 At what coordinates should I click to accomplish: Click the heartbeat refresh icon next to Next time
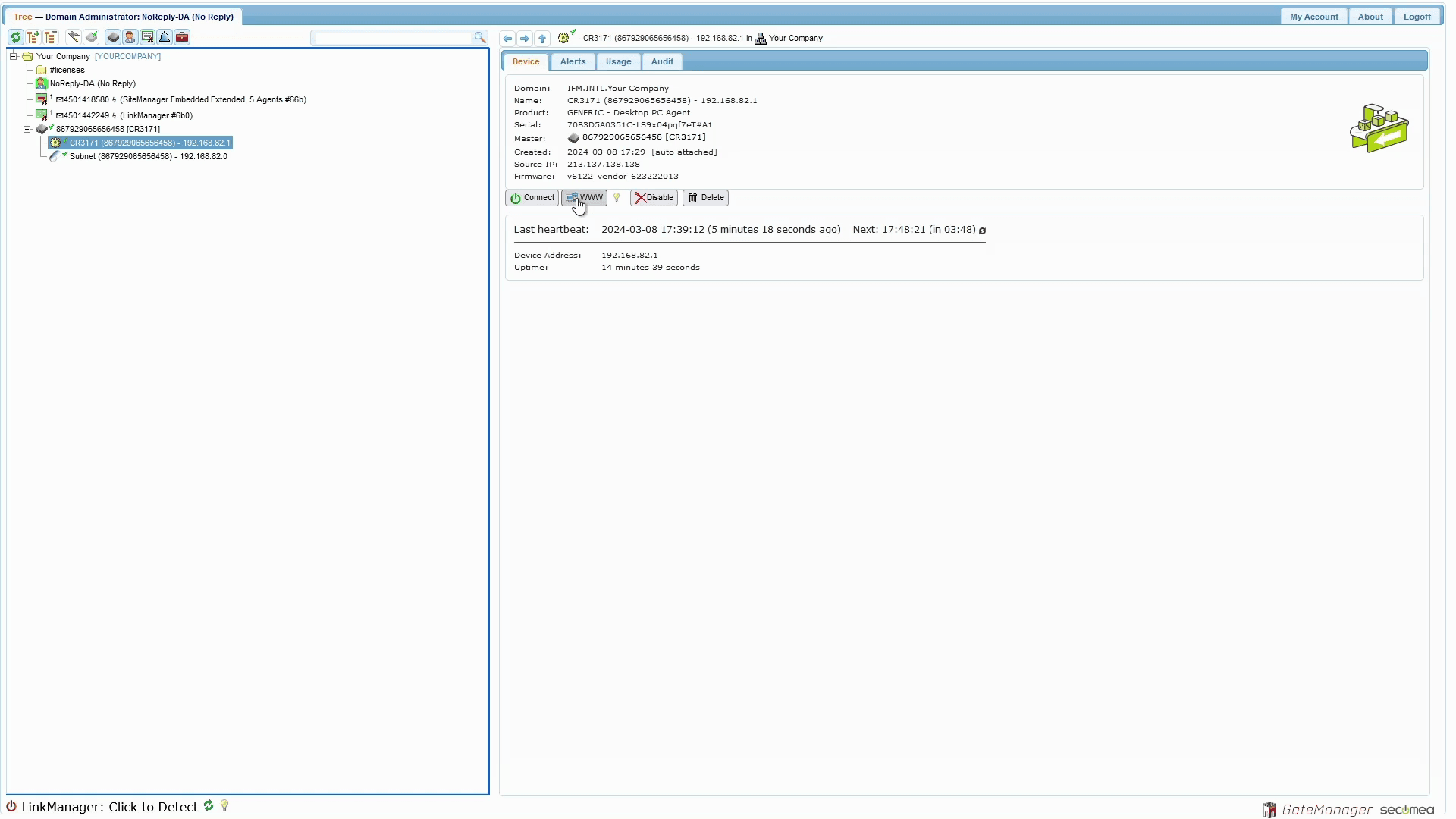983,231
